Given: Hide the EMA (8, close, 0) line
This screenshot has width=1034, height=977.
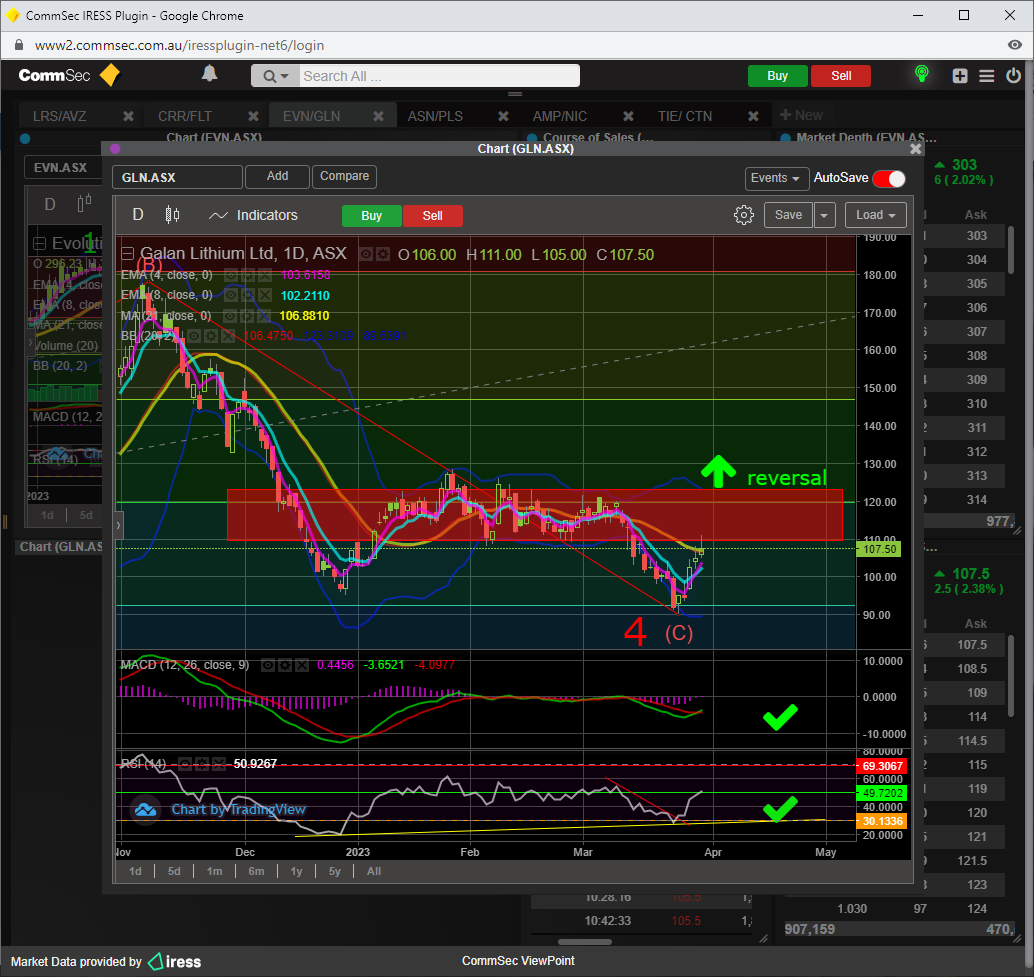Looking at the screenshot, I should [x=231, y=295].
